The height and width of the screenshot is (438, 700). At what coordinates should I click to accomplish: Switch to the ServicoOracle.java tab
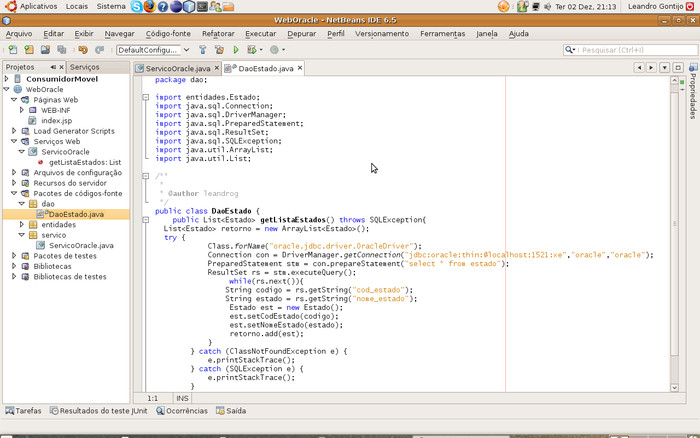click(x=178, y=68)
